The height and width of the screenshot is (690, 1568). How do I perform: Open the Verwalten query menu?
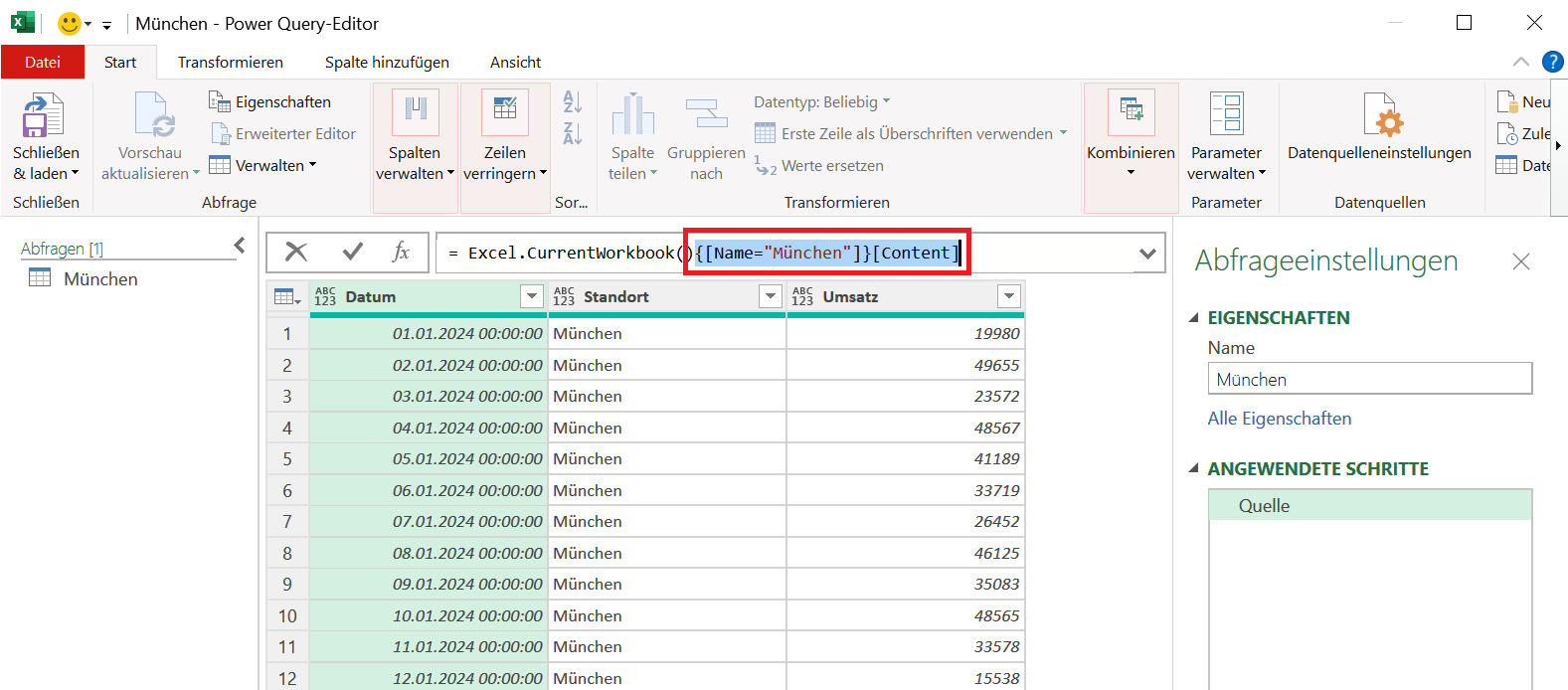[x=262, y=165]
